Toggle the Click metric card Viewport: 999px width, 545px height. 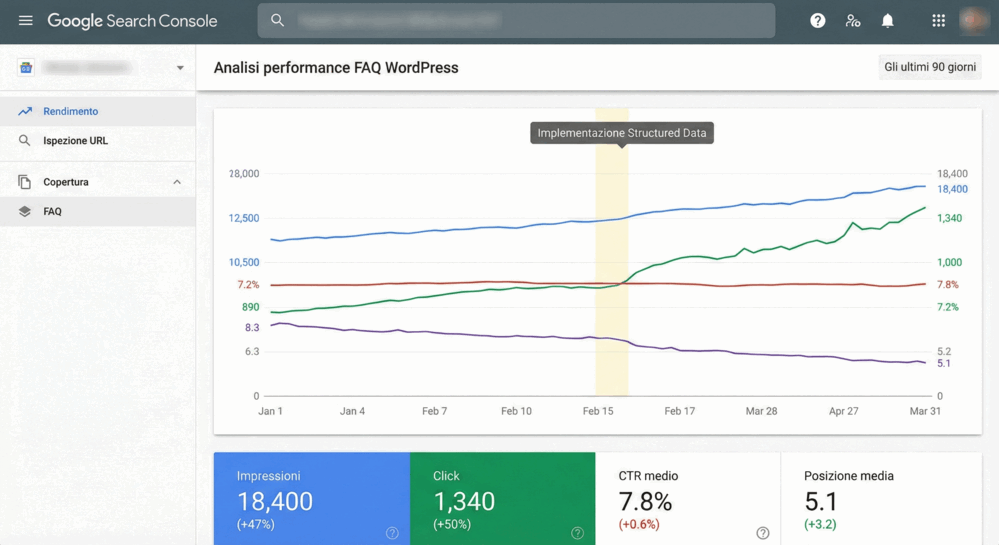click(x=503, y=498)
